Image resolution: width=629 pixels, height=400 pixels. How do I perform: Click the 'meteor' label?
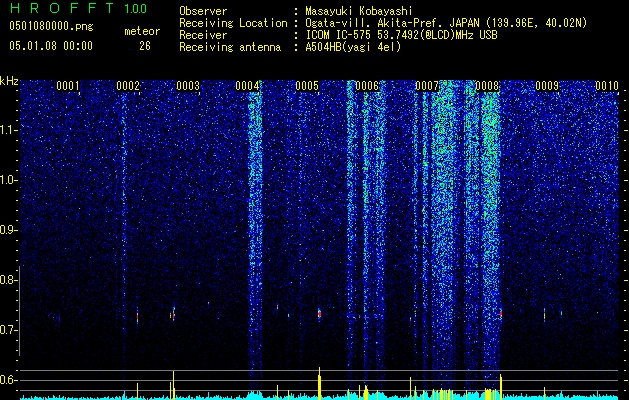(142, 31)
